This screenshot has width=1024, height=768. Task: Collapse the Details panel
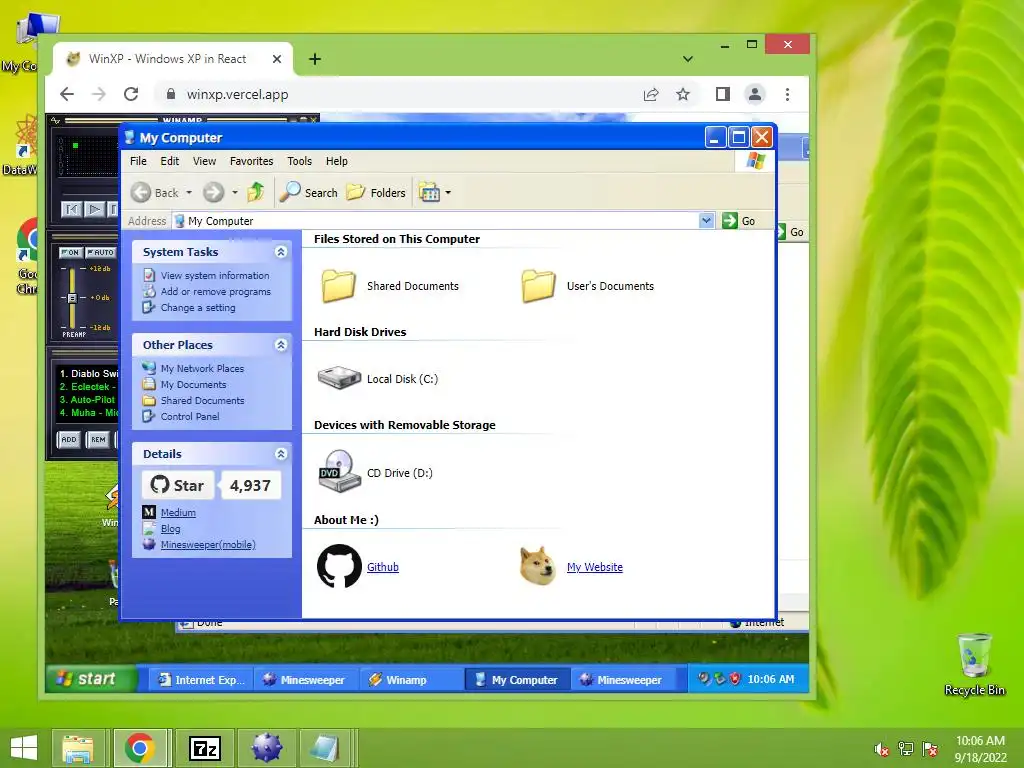coord(281,454)
